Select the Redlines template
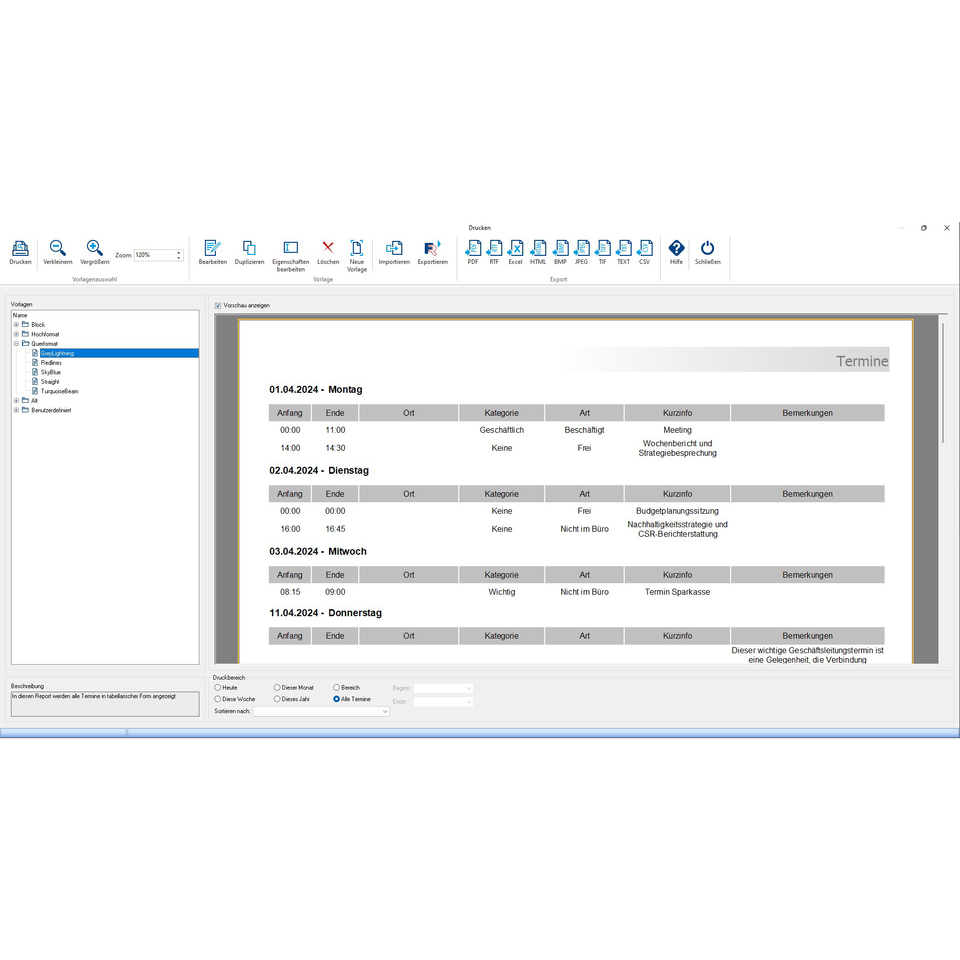960x960 pixels. [x=51, y=362]
